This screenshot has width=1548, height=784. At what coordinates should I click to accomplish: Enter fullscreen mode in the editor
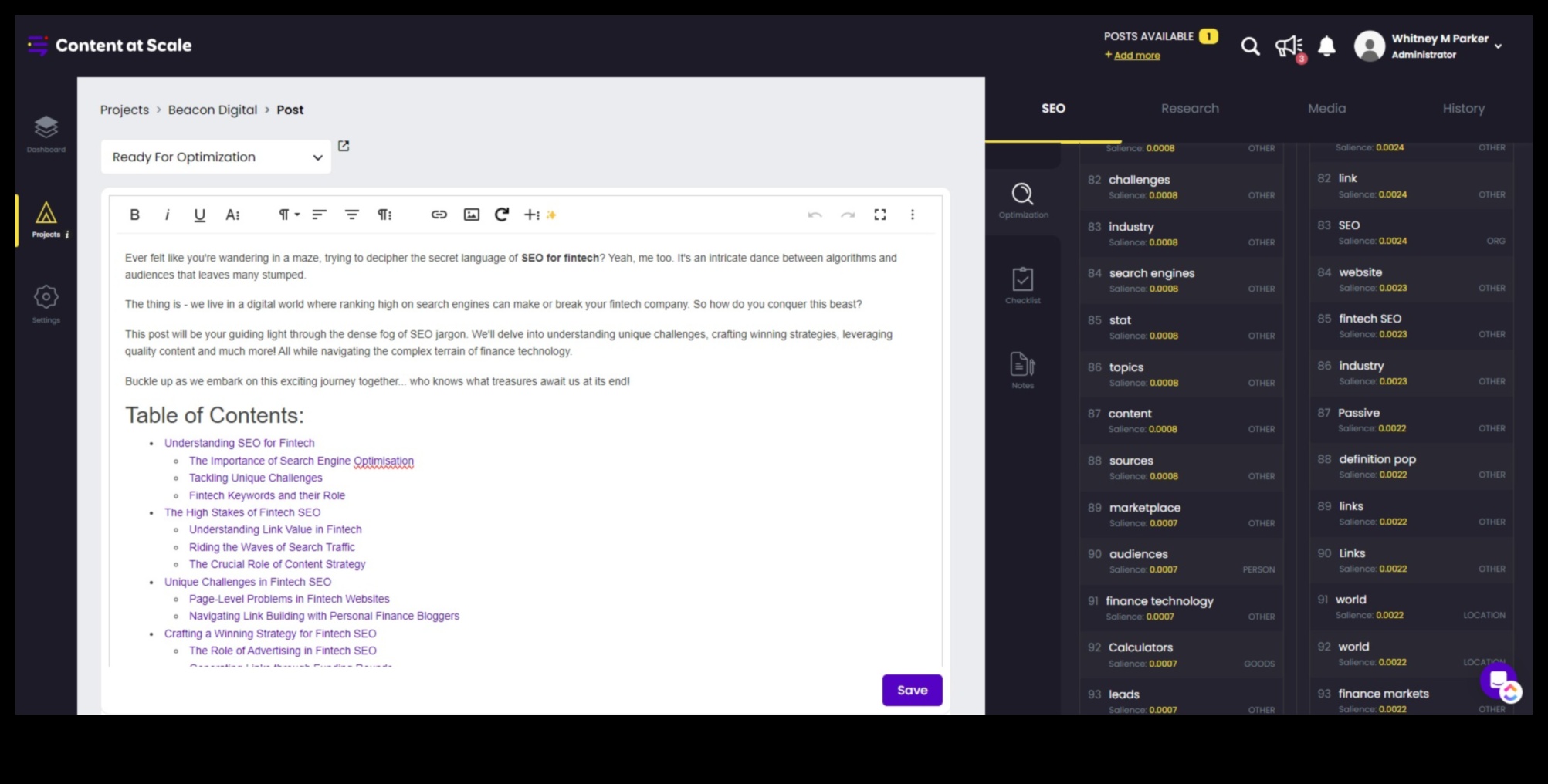pos(879,215)
